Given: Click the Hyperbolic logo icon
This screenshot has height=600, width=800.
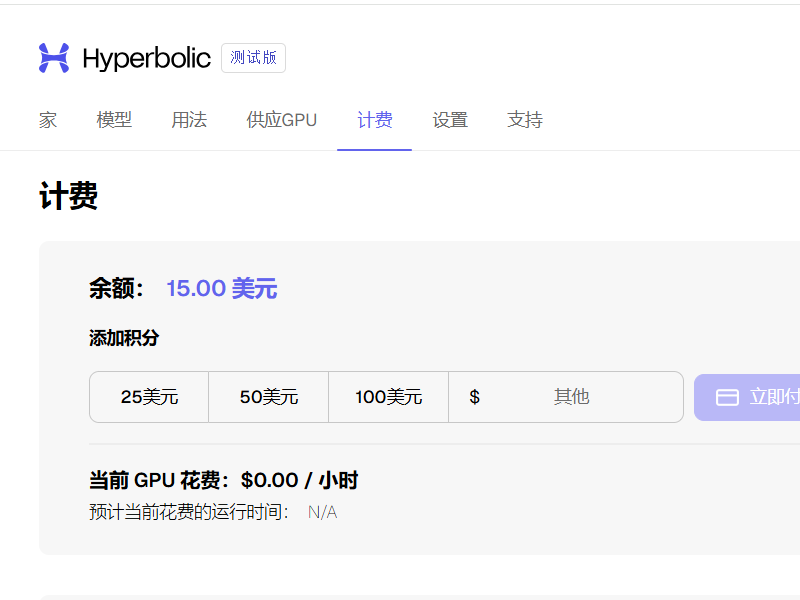Looking at the screenshot, I should point(54,58).
